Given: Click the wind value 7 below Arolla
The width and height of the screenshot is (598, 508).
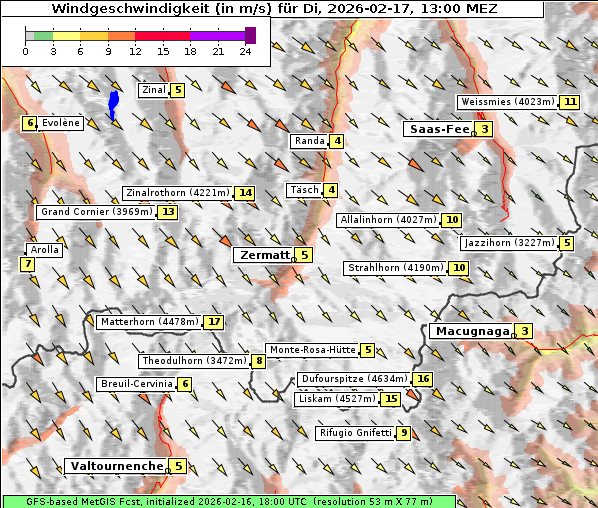Looking at the screenshot, I should click(x=27, y=264).
